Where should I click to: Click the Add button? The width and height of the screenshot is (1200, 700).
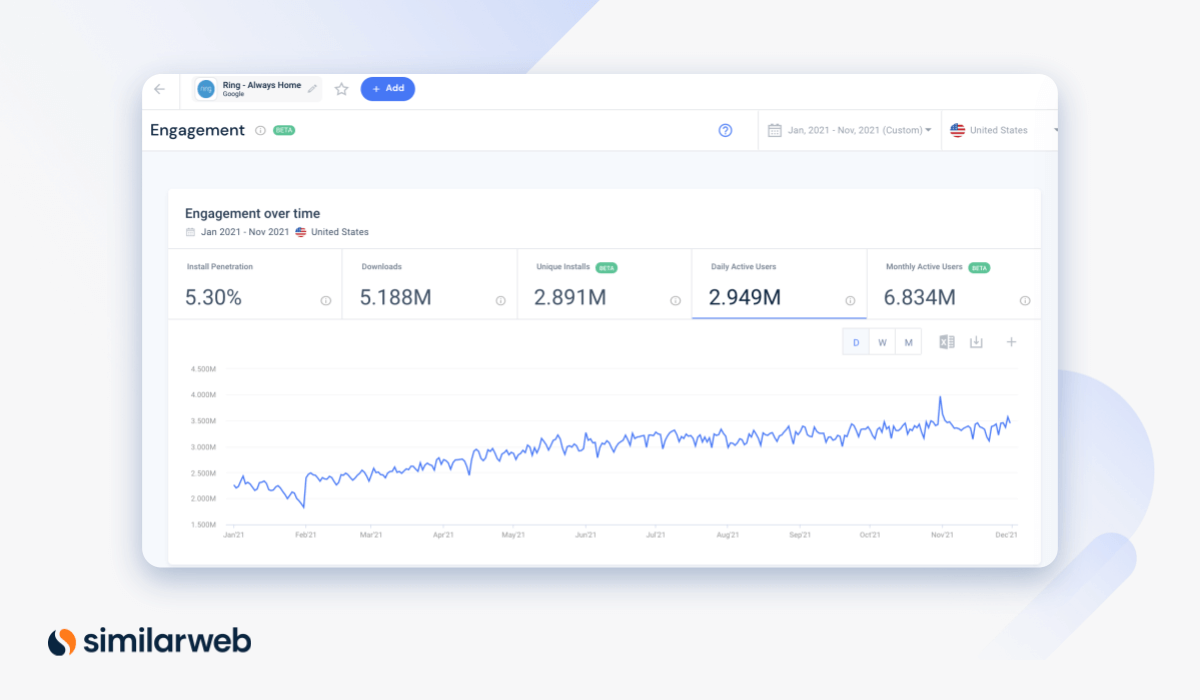pos(388,89)
